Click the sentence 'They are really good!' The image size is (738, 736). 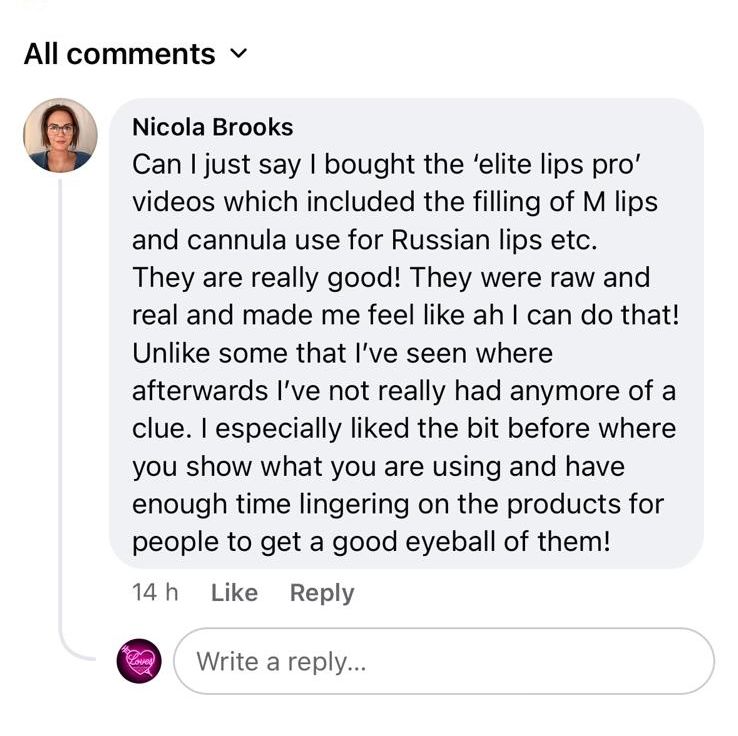point(267,277)
